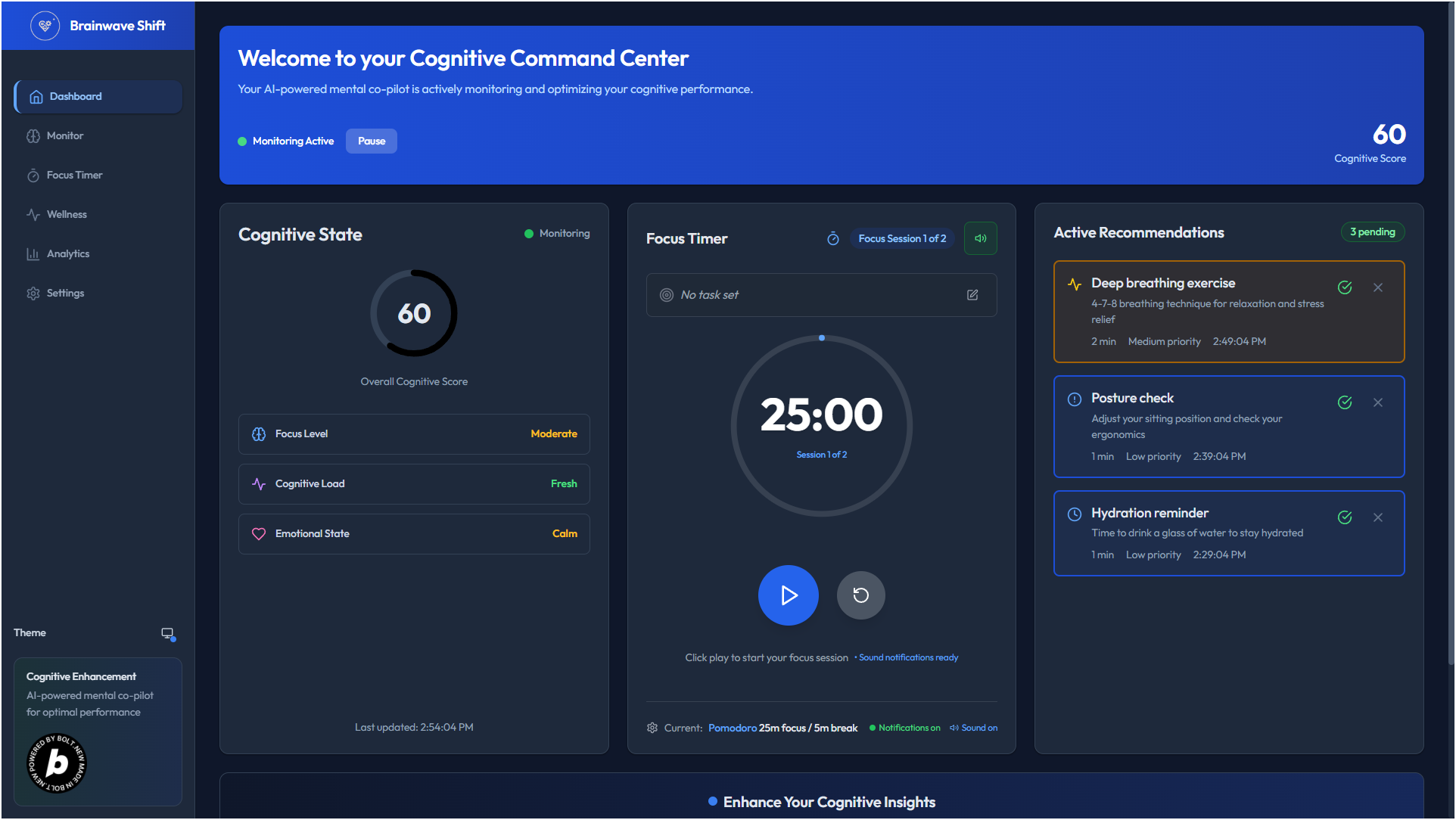Dismiss the Deep breathing exercise recommendation

tap(1378, 287)
